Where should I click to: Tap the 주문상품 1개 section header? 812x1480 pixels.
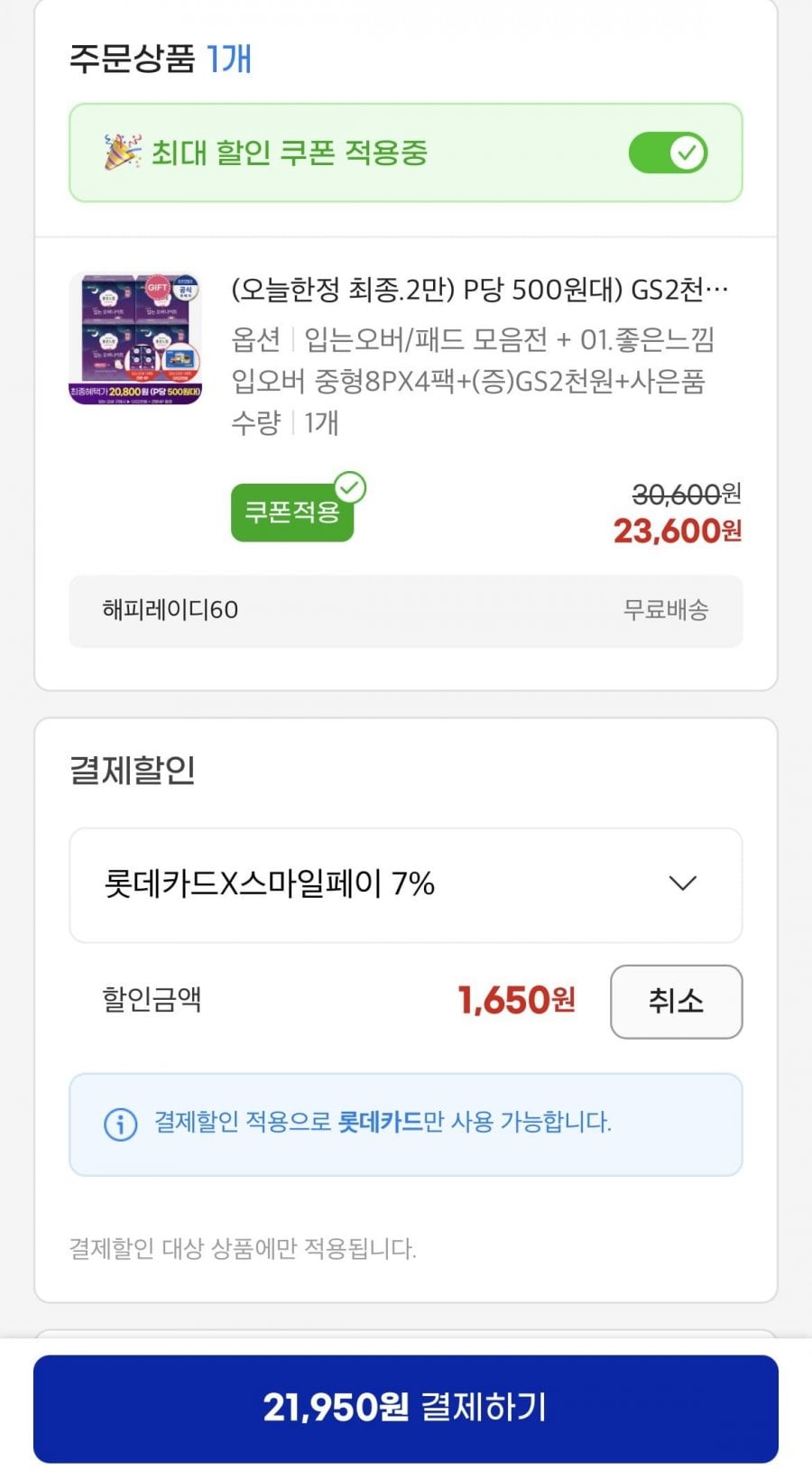point(161,59)
